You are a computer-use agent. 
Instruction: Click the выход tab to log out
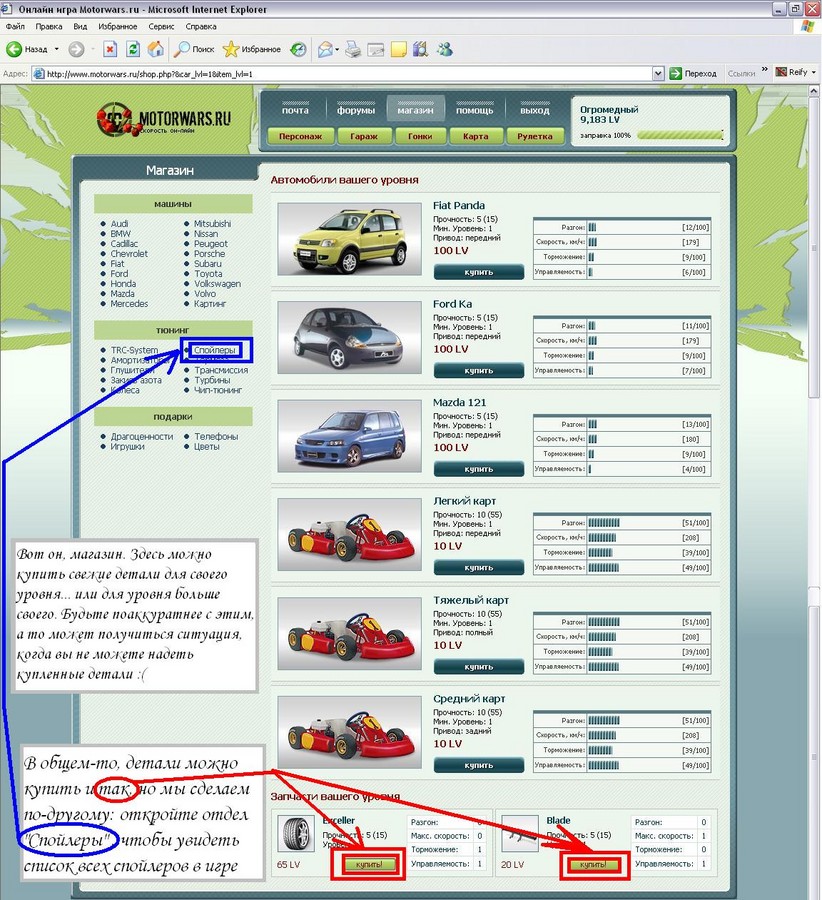click(534, 110)
